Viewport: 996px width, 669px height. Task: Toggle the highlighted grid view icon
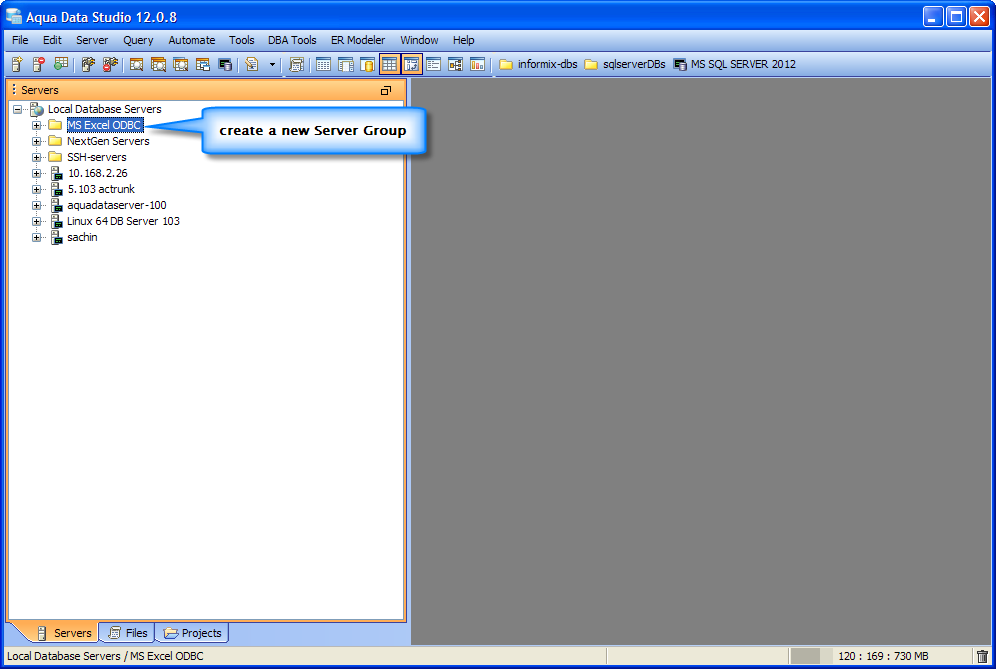click(x=389, y=64)
